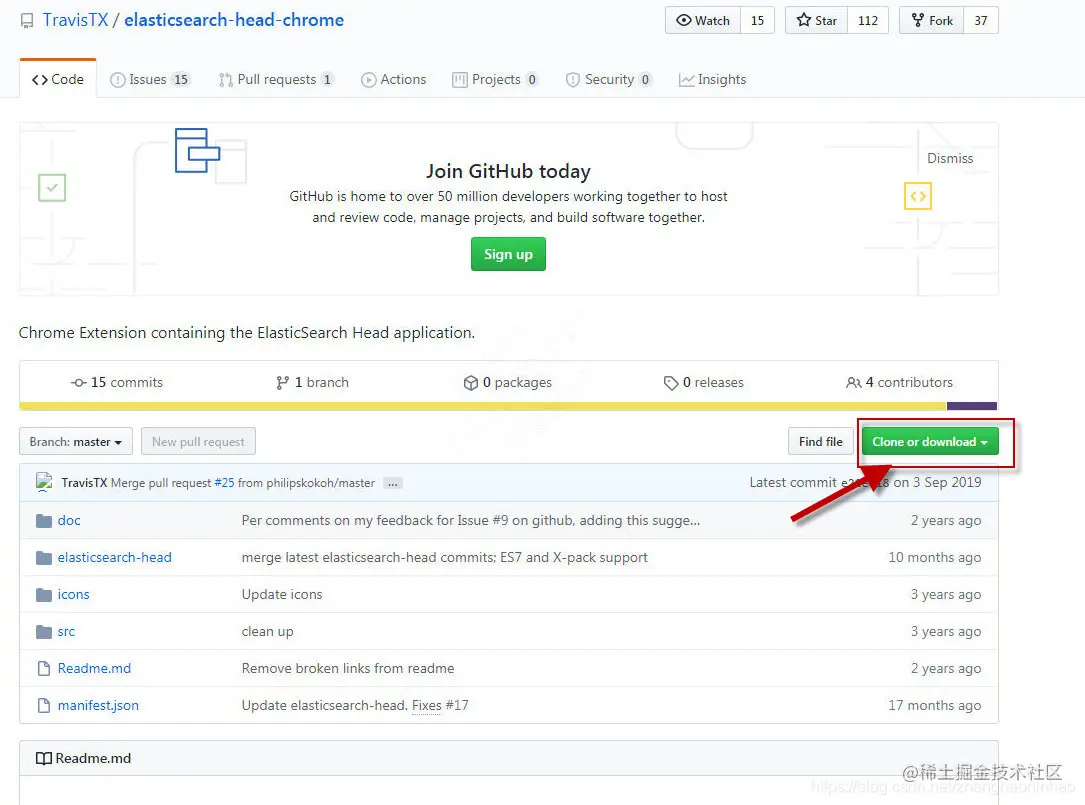
Task: Fork the repository
Action: 931,20
